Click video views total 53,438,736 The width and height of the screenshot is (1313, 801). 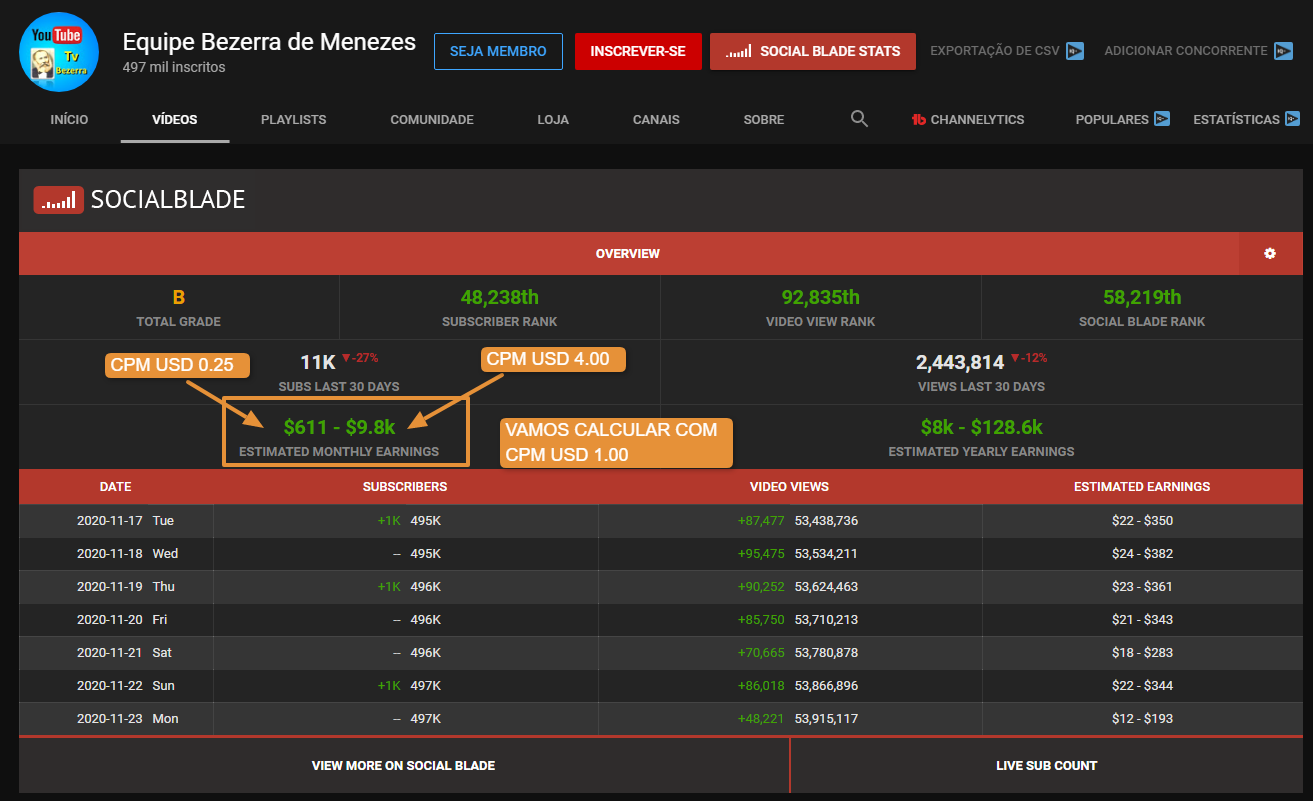click(x=826, y=520)
